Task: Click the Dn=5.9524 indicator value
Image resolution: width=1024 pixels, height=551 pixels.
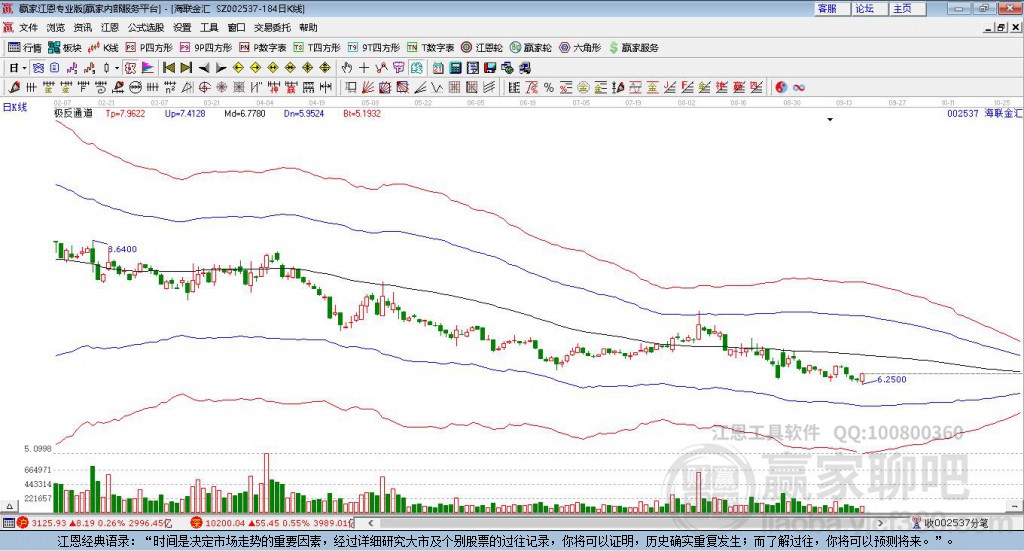Action: pyautogui.click(x=304, y=114)
